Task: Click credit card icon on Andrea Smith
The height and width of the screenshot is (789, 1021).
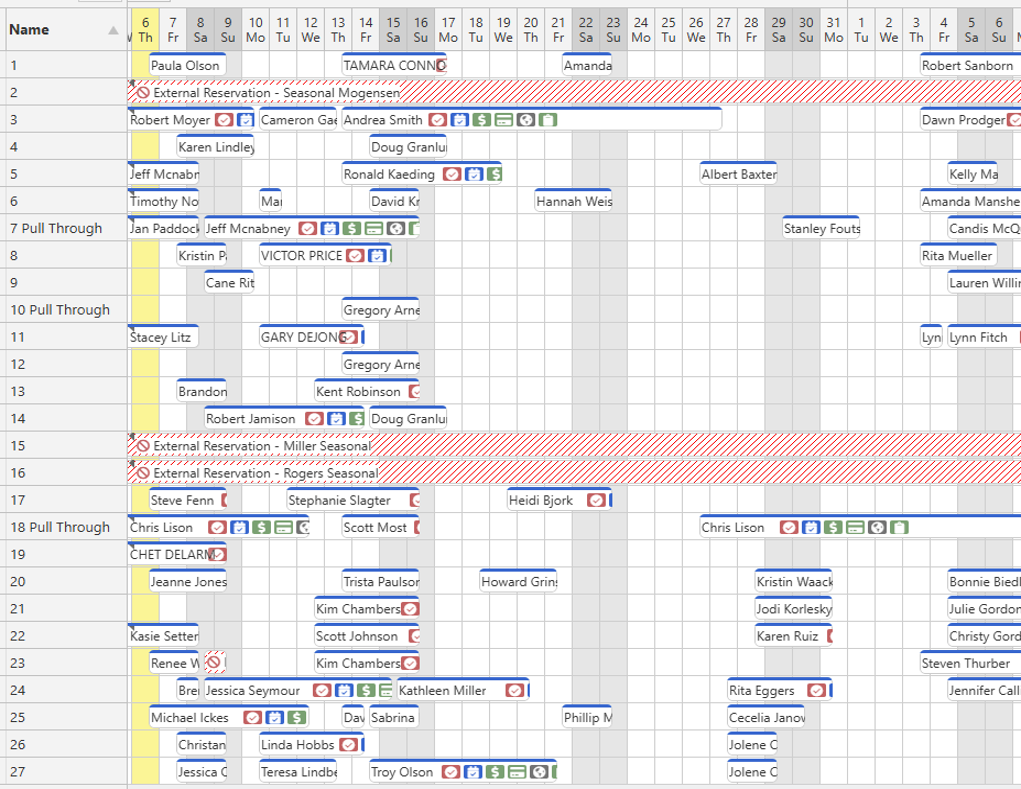Action: click(x=504, y=120)
